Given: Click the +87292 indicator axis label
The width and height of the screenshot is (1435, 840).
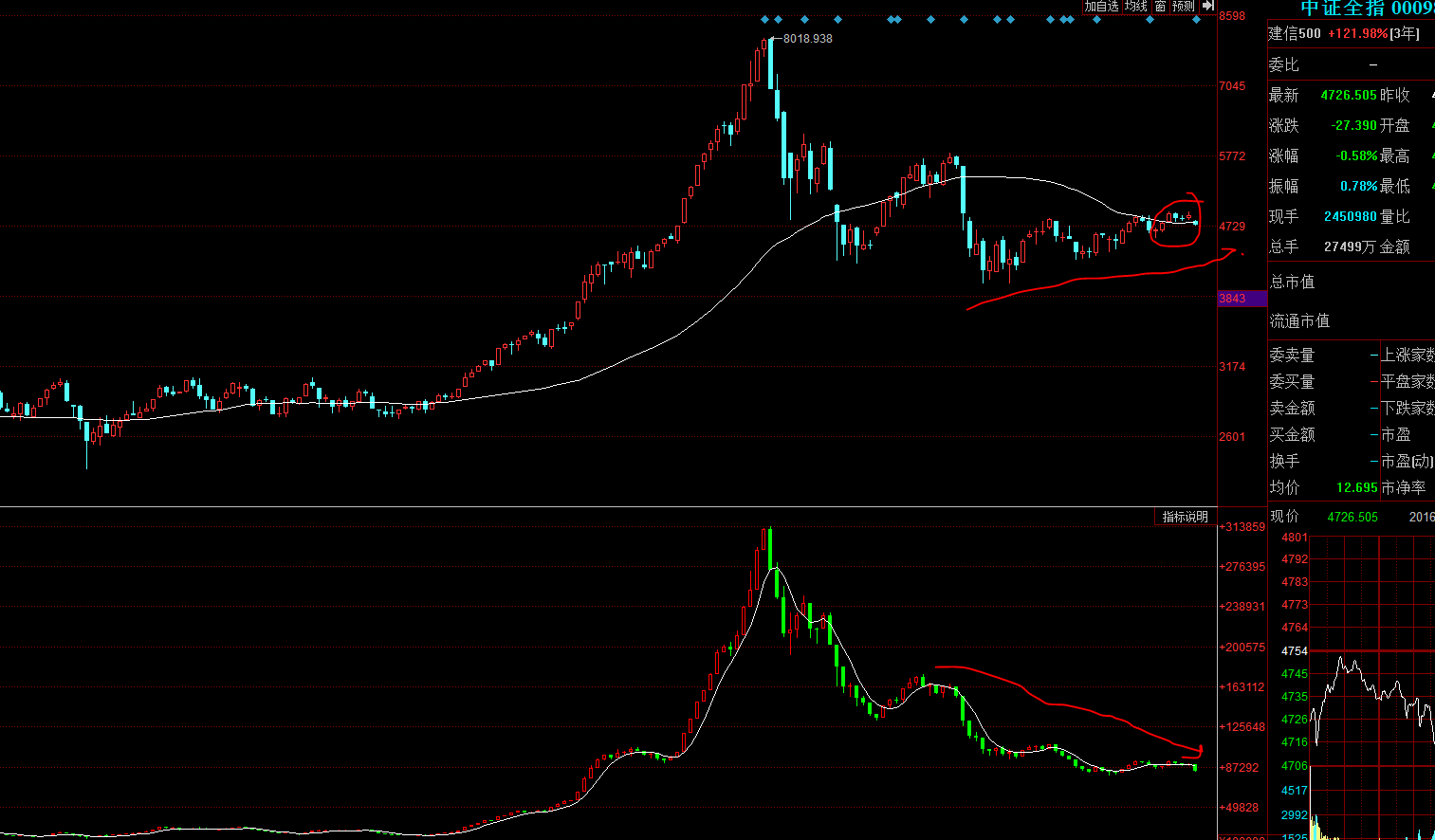Looking at the screenshot, I should click(x=1239, y=768).
